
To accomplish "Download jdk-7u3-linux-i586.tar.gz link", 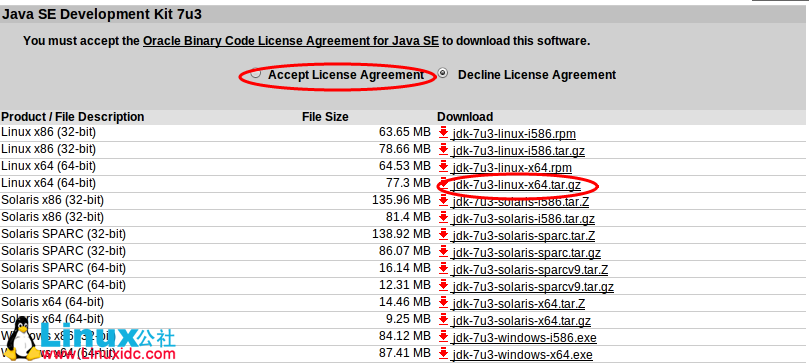I will coord(519,151).
